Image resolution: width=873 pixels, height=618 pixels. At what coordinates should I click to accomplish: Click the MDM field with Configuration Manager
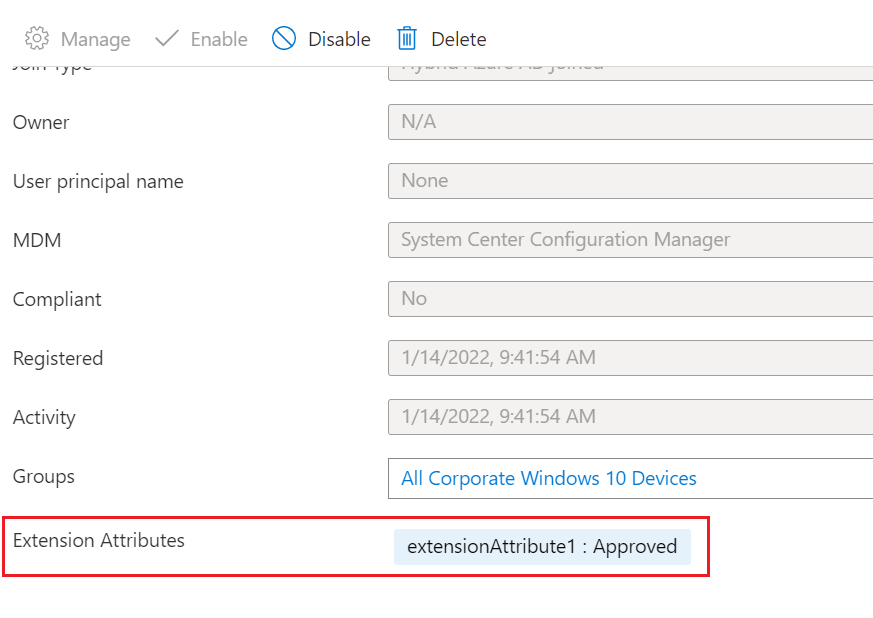(x=630, y=240)
